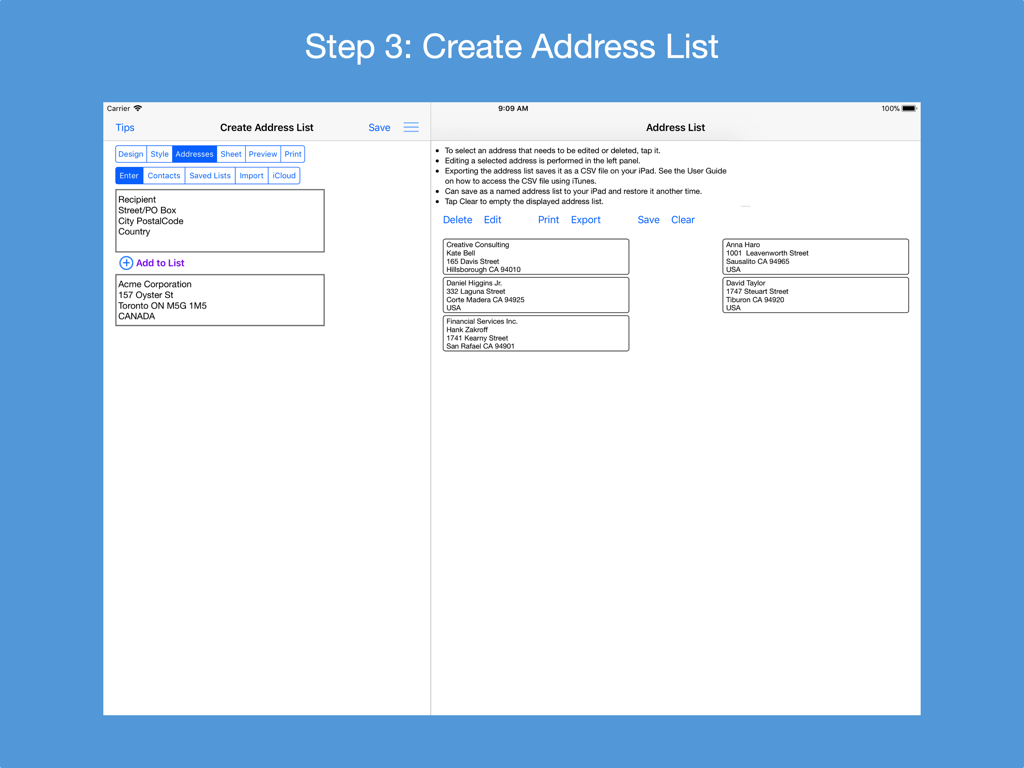Select the Enter tab

[128, 175]
